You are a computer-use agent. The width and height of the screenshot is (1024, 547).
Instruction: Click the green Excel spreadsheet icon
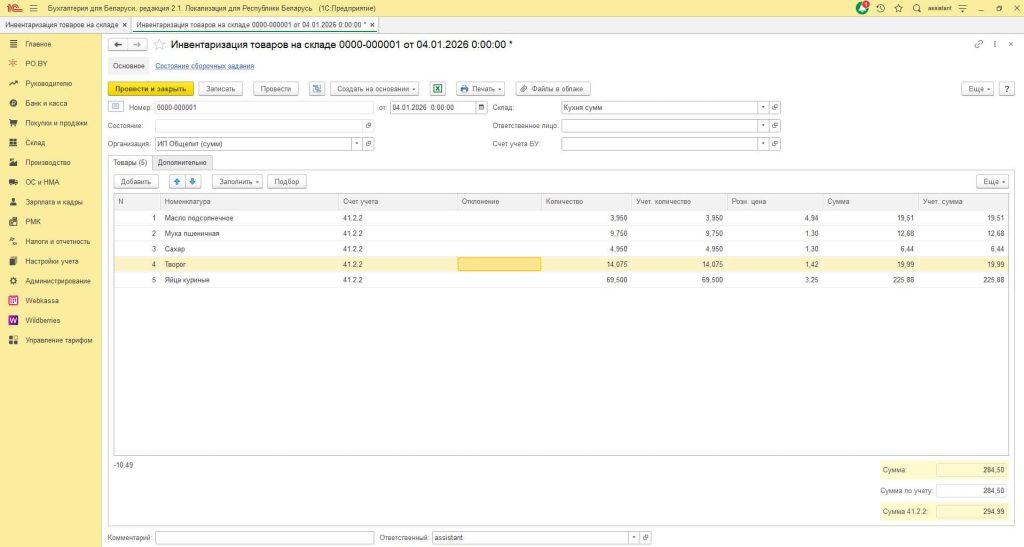point(437,89)
